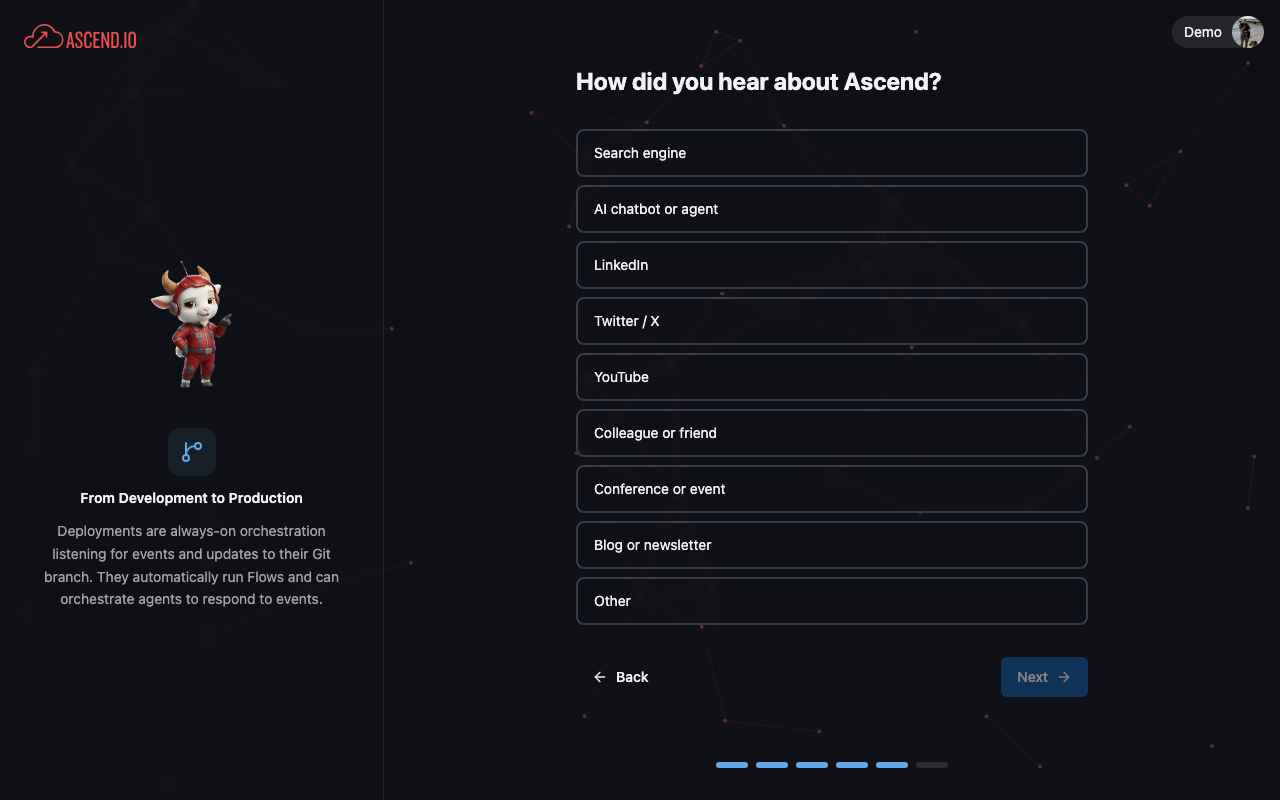Click the last gray progress segment
1280x800 pixels.
[x=932, y=764]
